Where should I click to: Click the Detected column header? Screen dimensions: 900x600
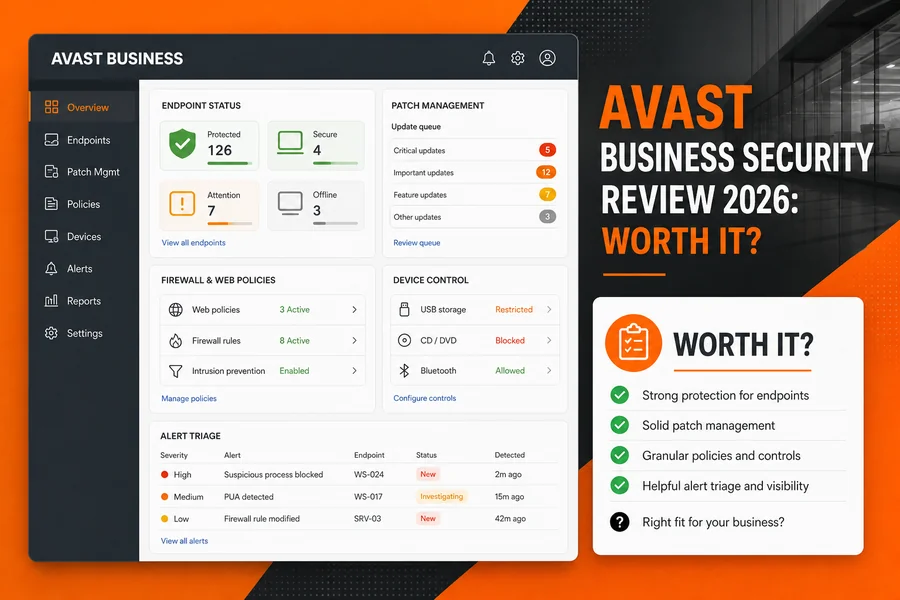(x=510, y=455)
